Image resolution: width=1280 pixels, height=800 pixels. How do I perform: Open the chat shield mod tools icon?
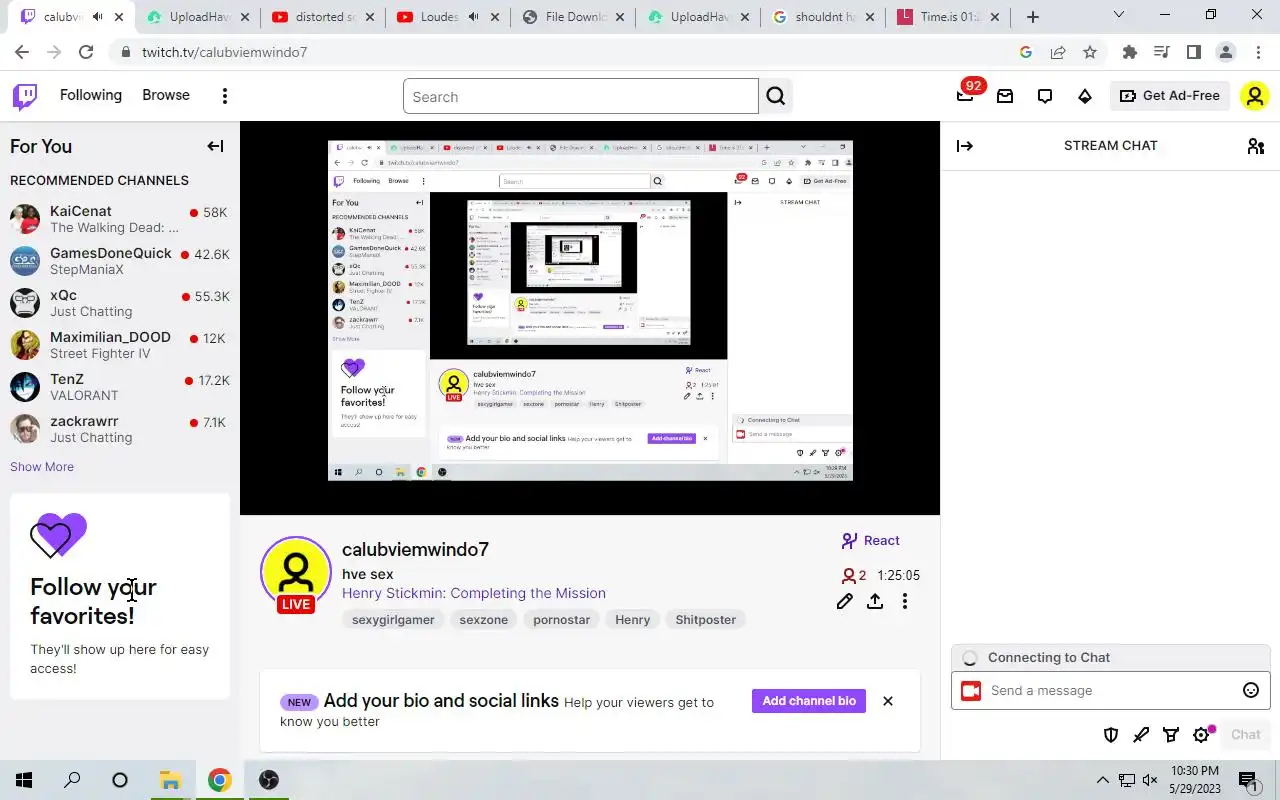click(x=1111, y=735)
